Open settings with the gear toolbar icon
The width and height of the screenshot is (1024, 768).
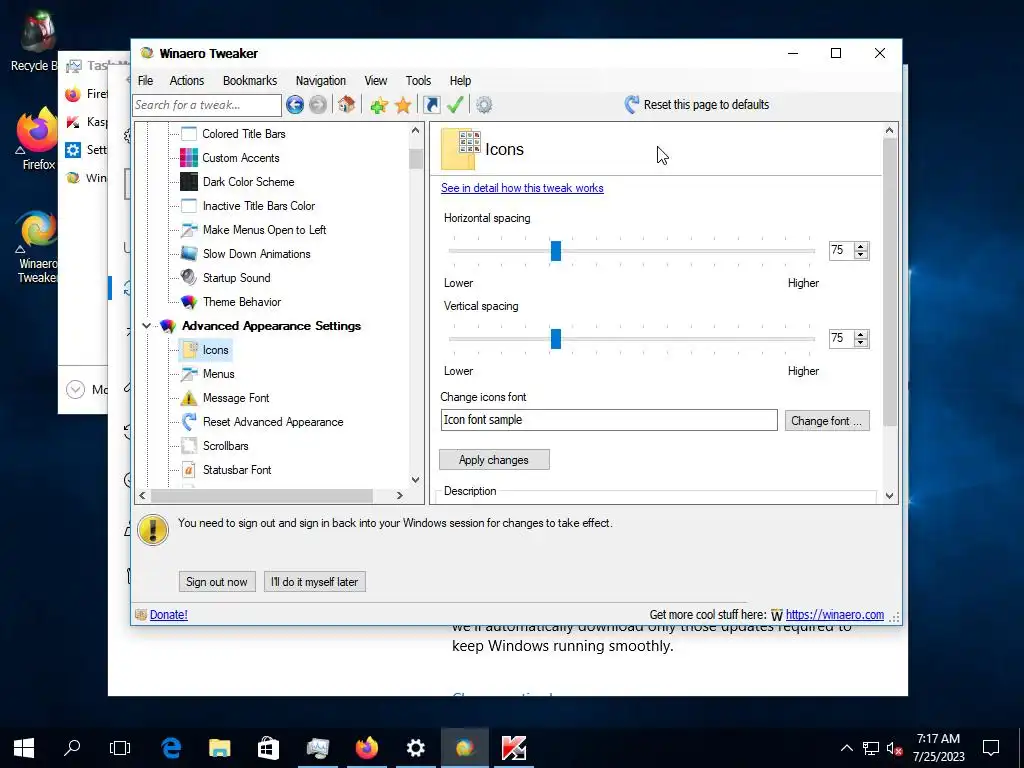(x=484, y=104)
